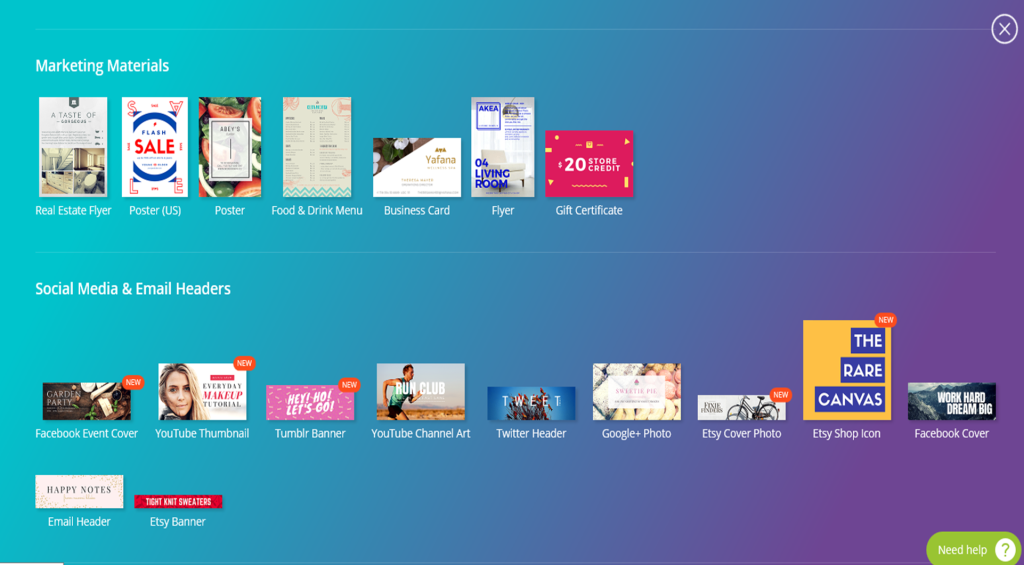
Task: Choose the Facebook Cover Work Hard thumbnail
Action: (952, 401)
